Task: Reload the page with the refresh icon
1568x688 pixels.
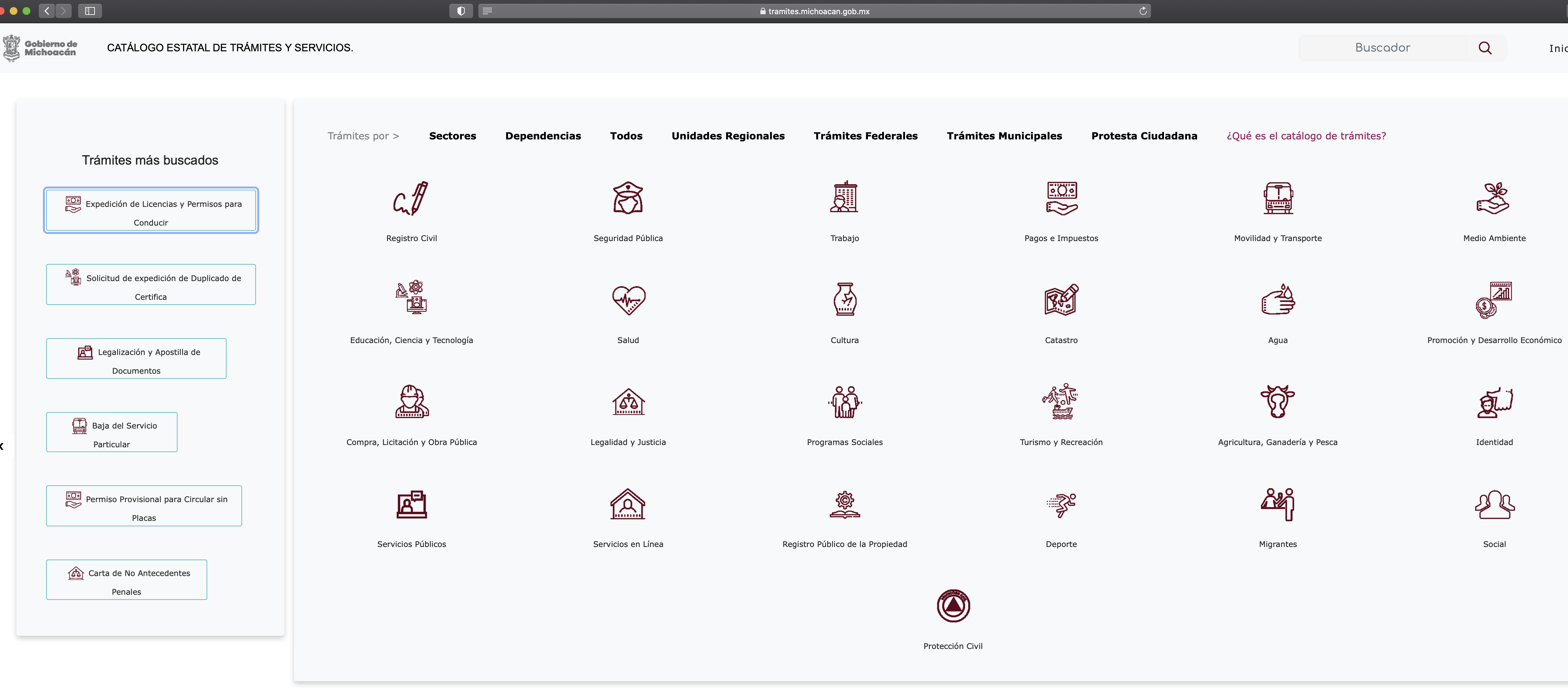Action: tap(1143, 11)
